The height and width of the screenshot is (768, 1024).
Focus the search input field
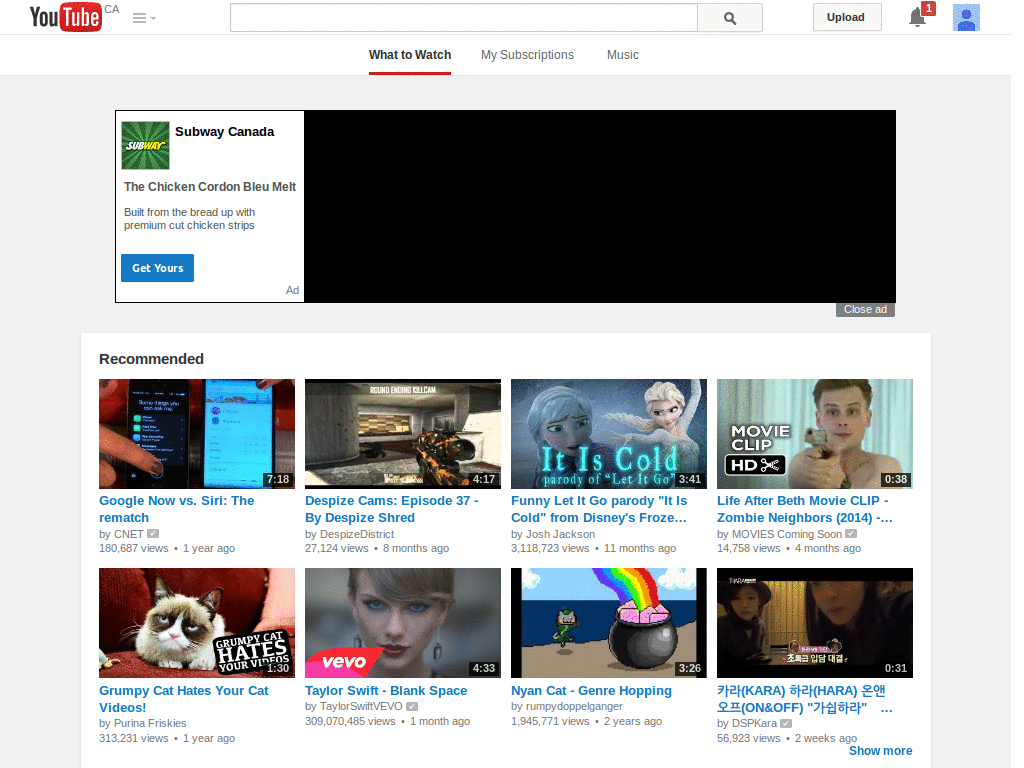click(x=464, y=18)
